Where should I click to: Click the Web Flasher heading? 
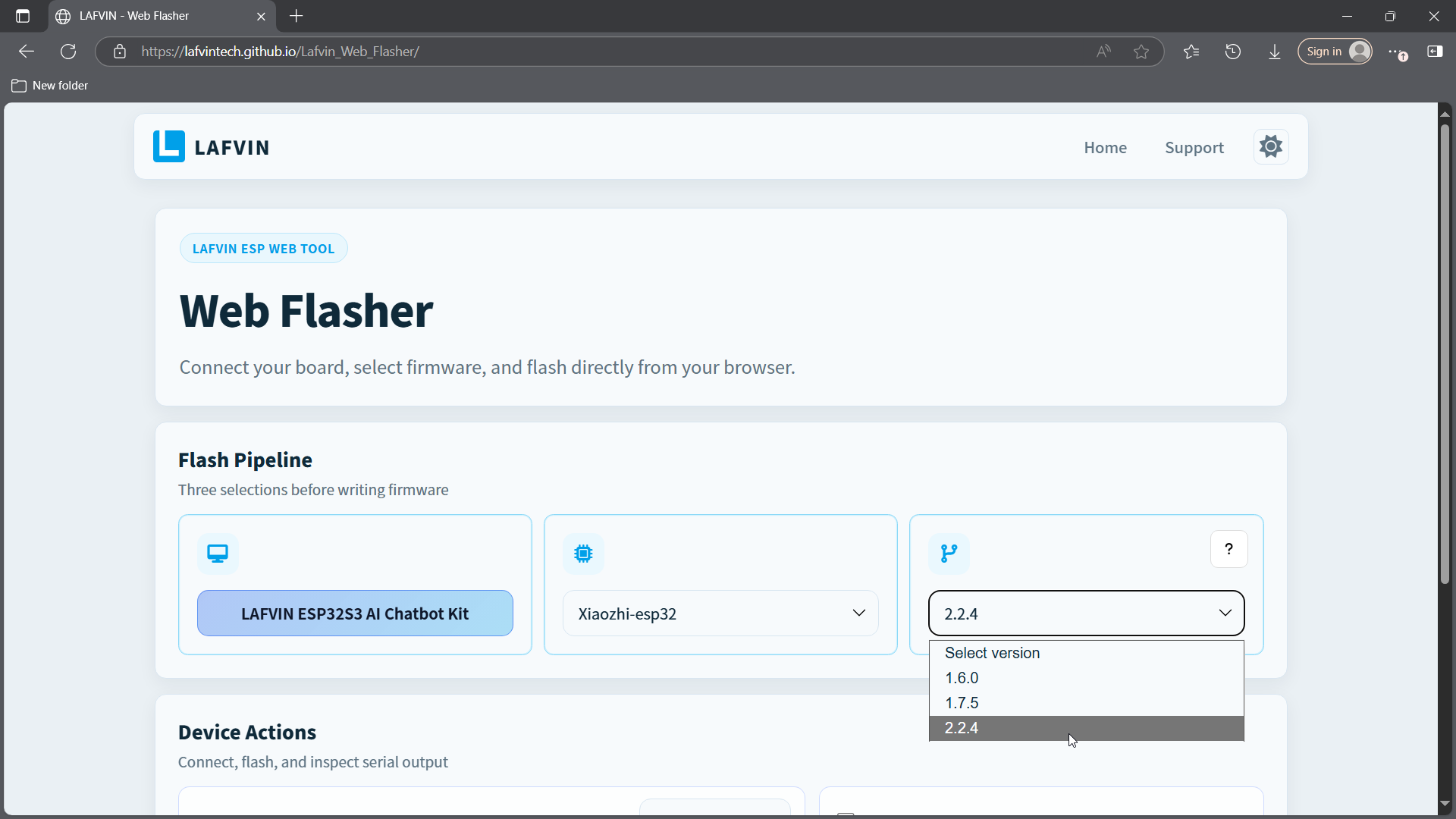tap(306, 311)
